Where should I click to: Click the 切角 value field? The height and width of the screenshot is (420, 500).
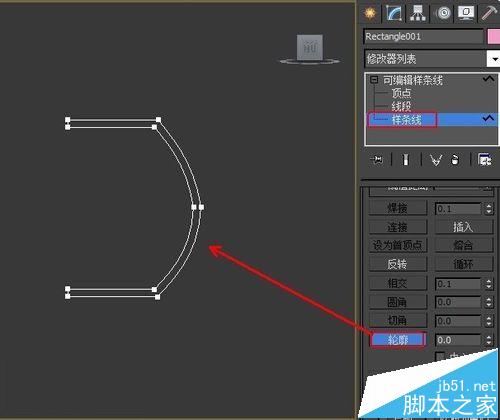point(459,321)
